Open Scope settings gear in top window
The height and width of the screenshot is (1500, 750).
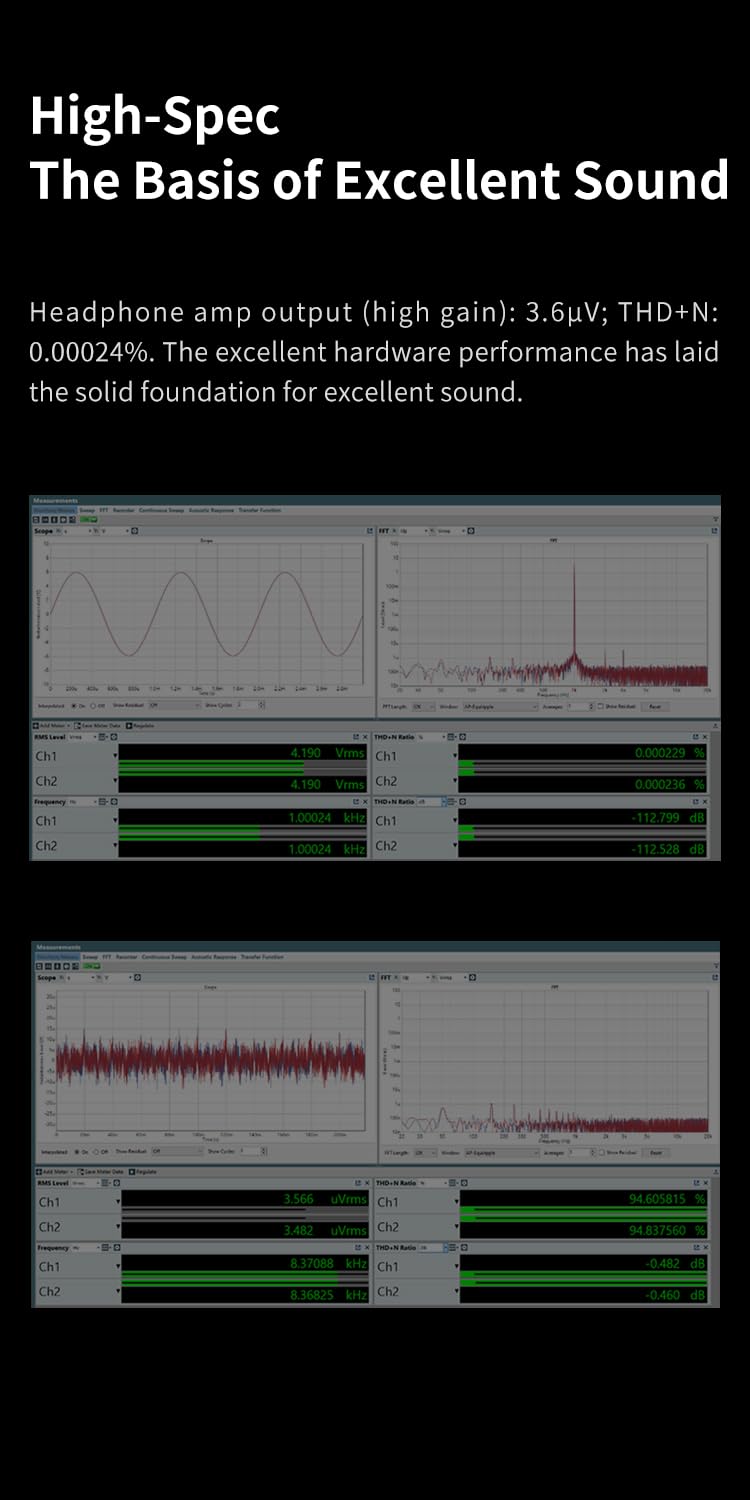134,531
